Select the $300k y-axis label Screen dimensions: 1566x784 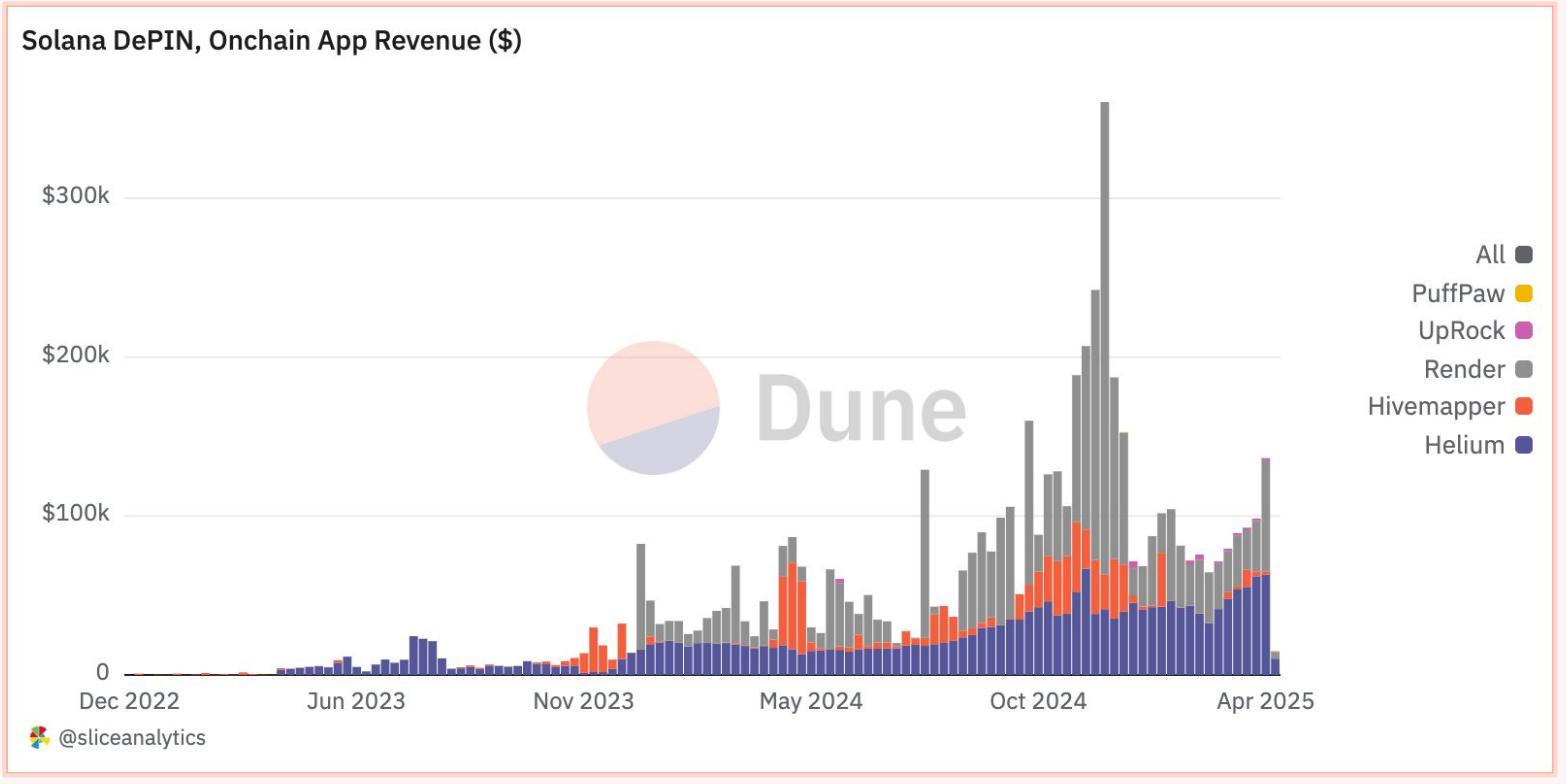point(75,196)
